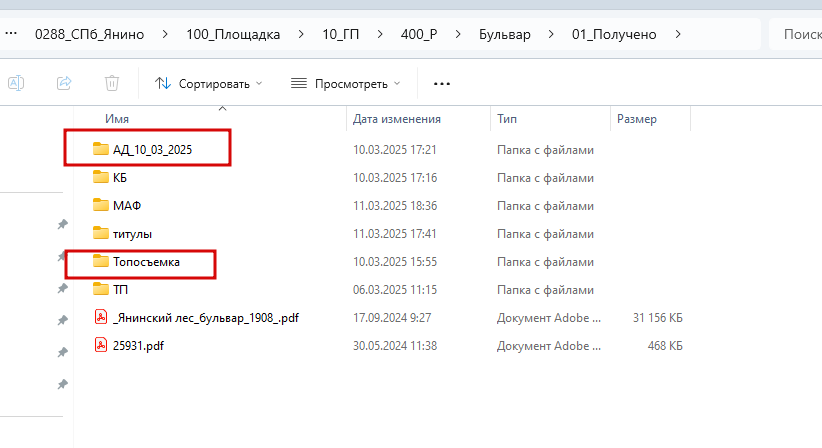Click the Delete trash icon
The height and width of the screenshot is (448, 822).
[112, 83]
